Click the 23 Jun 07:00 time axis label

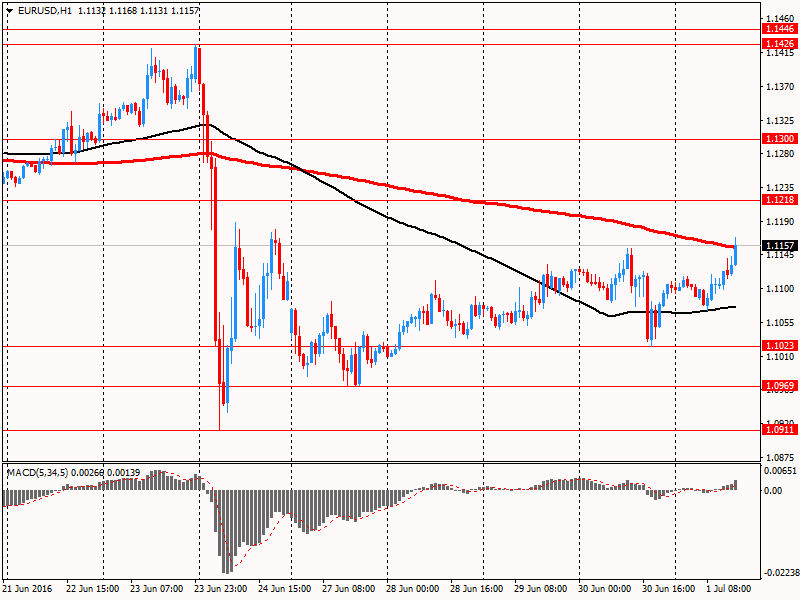click(157, 589)
